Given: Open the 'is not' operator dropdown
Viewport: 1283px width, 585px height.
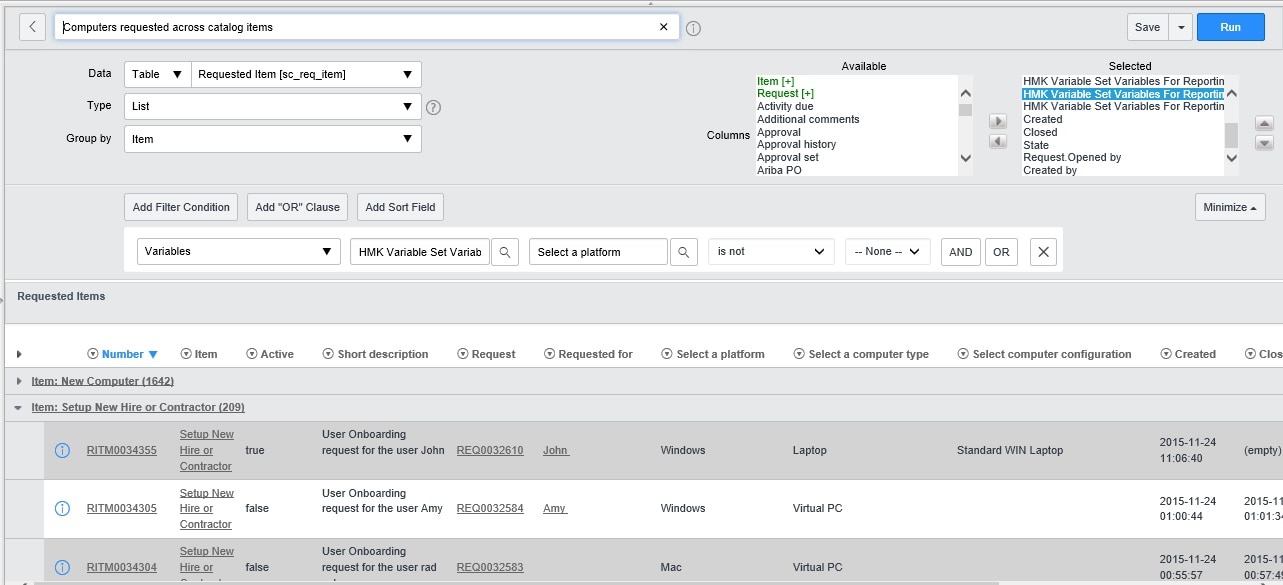Looking at the screenshot, I should pos(770,252).
